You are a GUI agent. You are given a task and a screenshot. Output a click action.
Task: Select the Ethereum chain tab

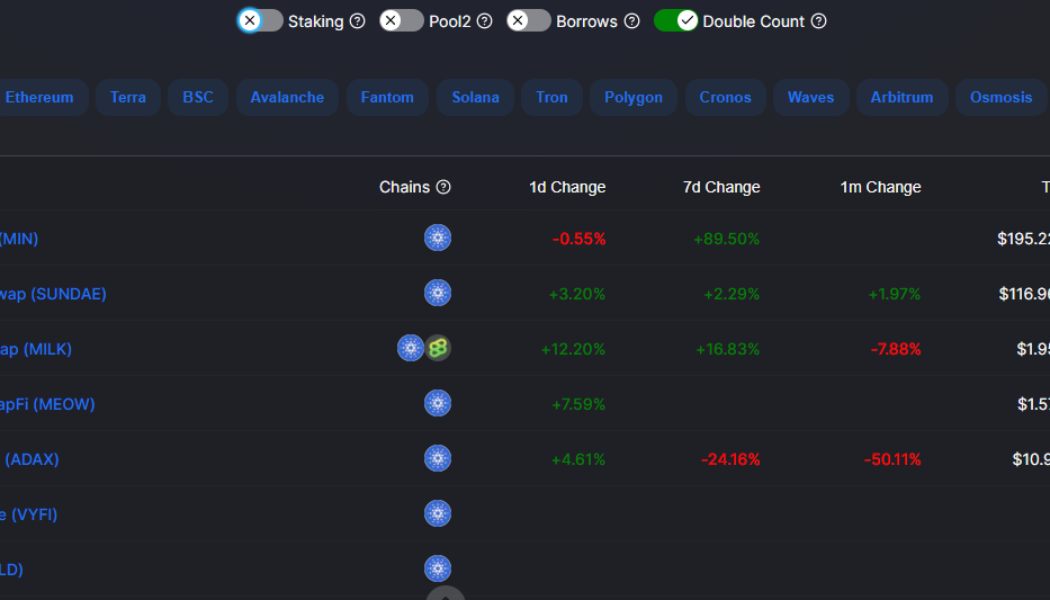(x=40, y=97)
